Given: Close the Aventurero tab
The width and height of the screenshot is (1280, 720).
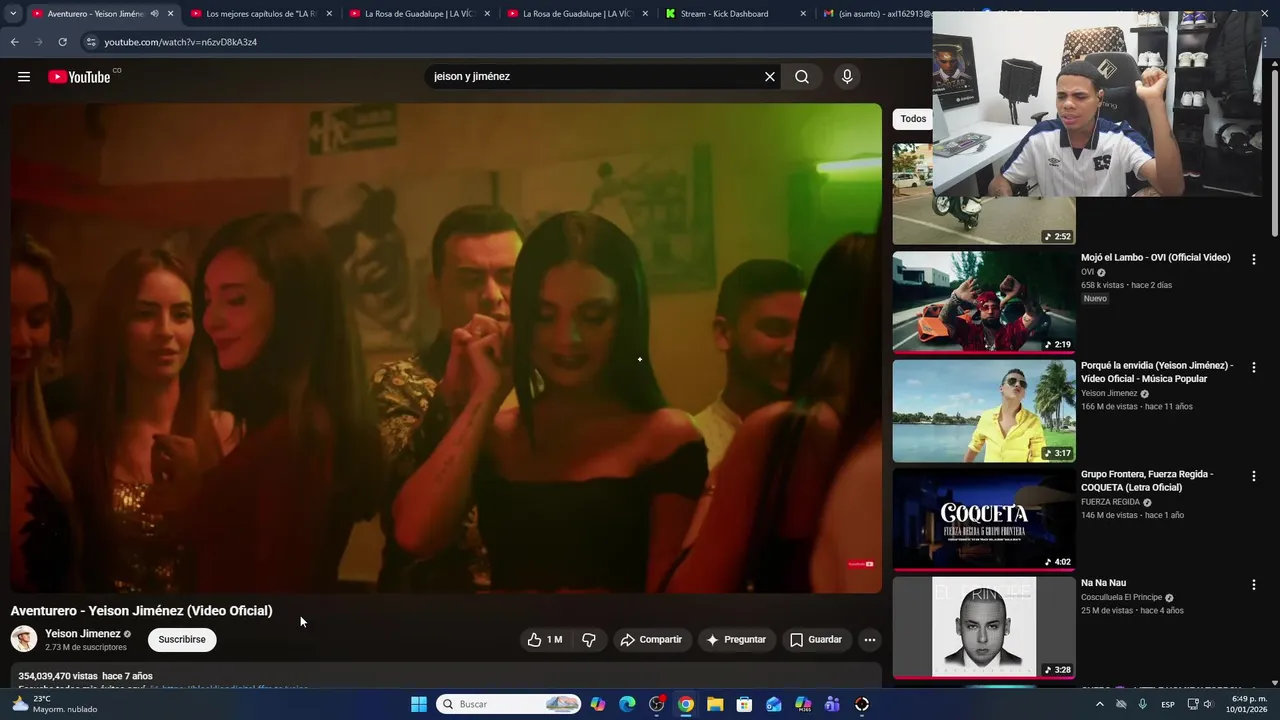Looking at the screenshot, I should point(170,14).
